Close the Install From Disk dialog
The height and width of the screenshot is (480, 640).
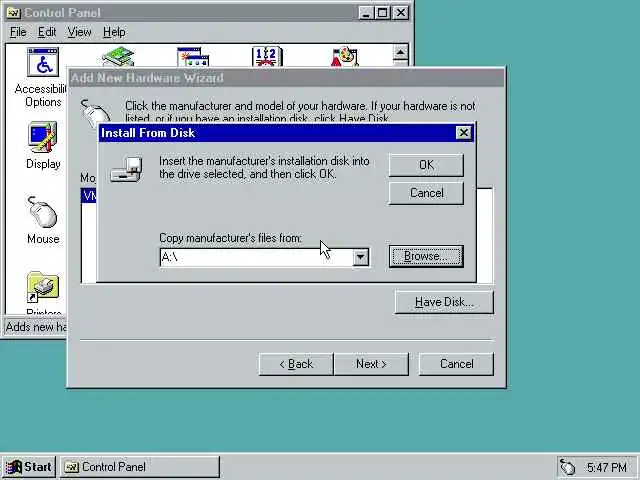coord(464,133)
